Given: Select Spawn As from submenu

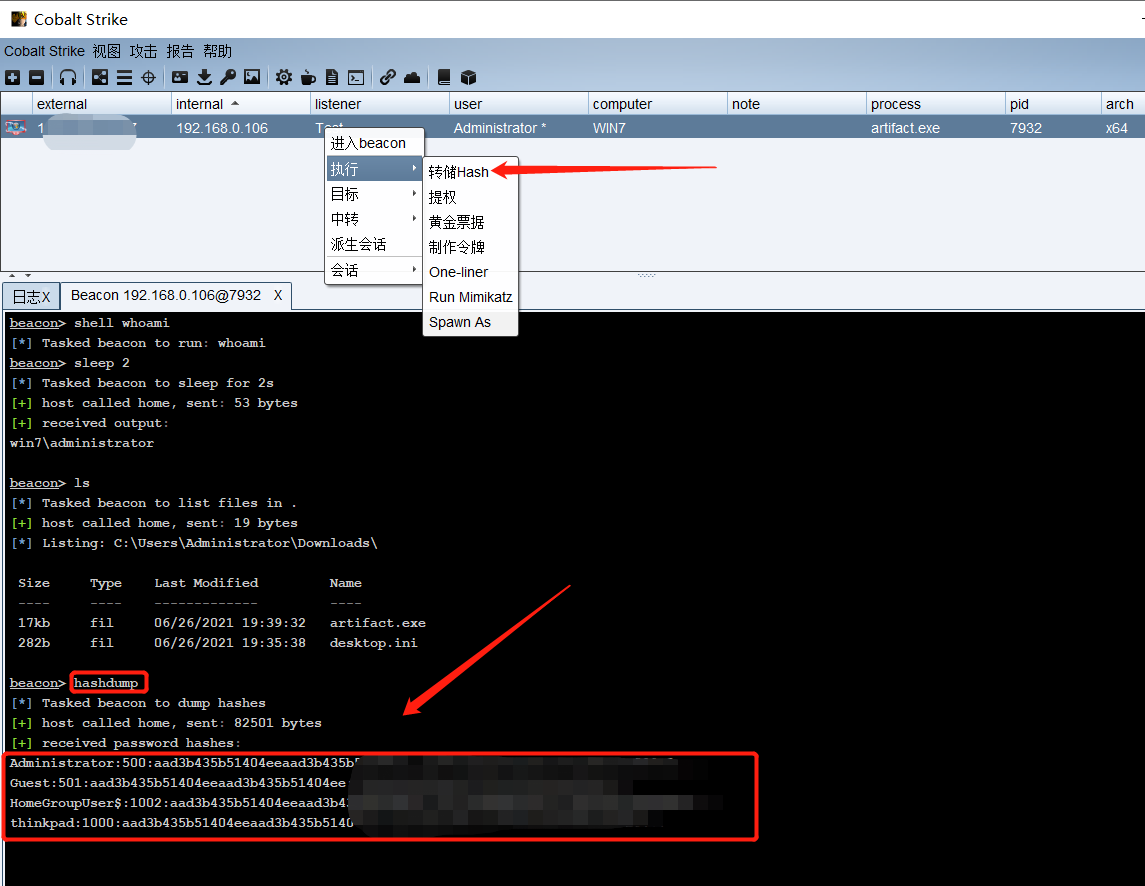Looking at the screenshot, I should [470, 322].
